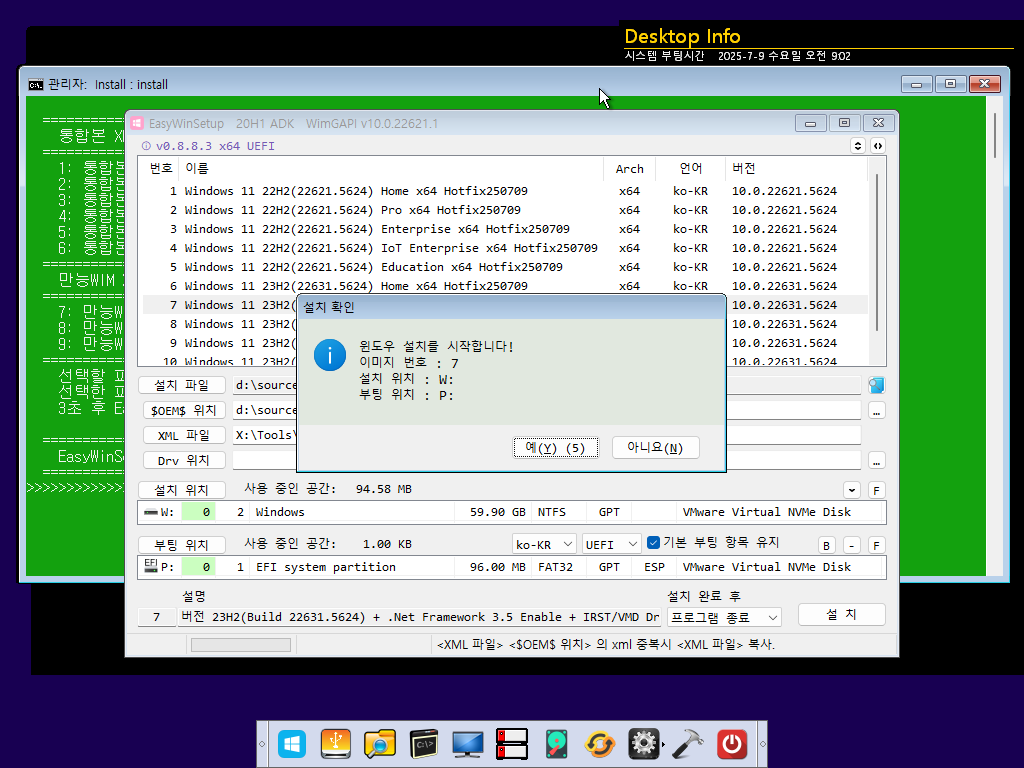
Task: Open the UEFI boot mode dropdown
Action: (611, 544)
